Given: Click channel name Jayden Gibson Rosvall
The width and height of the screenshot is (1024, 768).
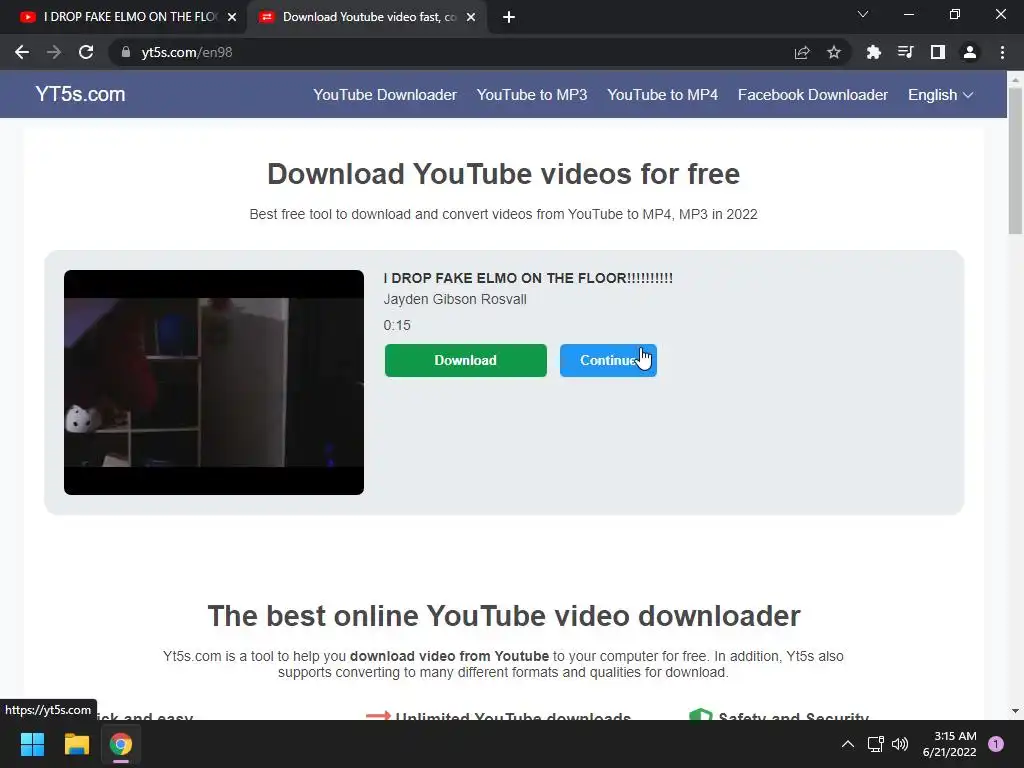Looking at the screenshot, I should [x=455, y=299].
